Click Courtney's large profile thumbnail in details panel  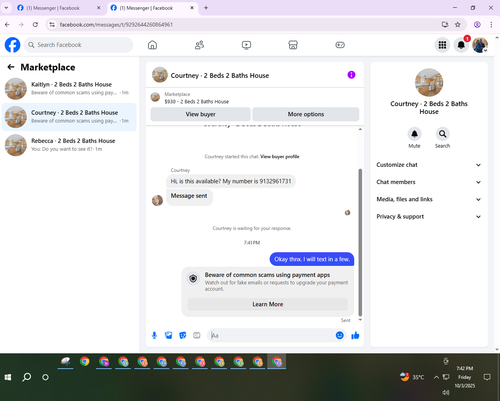pos(429,83)
